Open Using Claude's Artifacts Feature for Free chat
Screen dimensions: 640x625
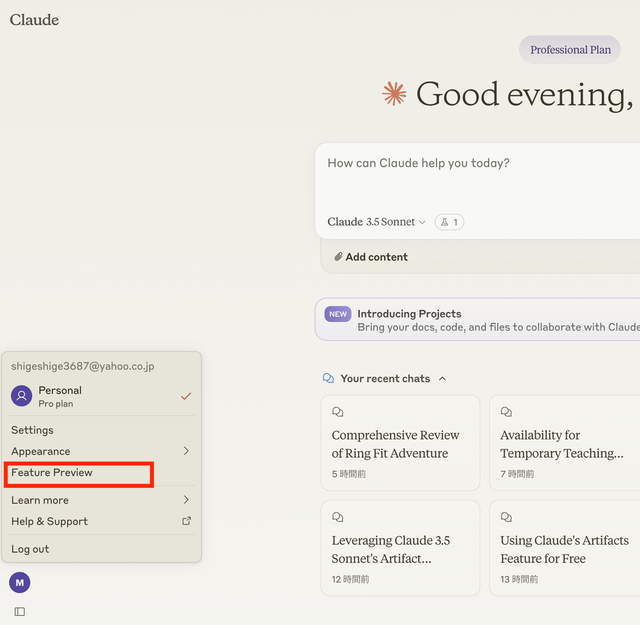point(565,548)
